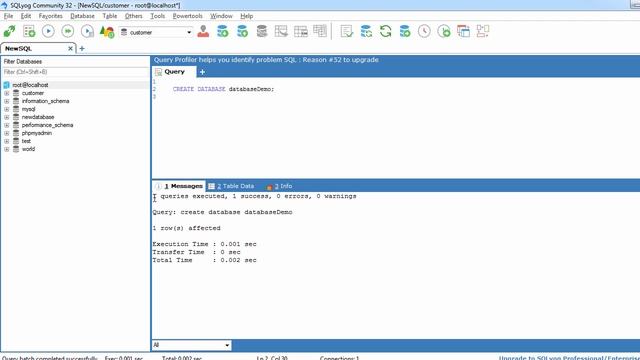The width and height of the screenshot is (640, 360).
Task: Switch to the Query tab
Action: click(174, 72)
